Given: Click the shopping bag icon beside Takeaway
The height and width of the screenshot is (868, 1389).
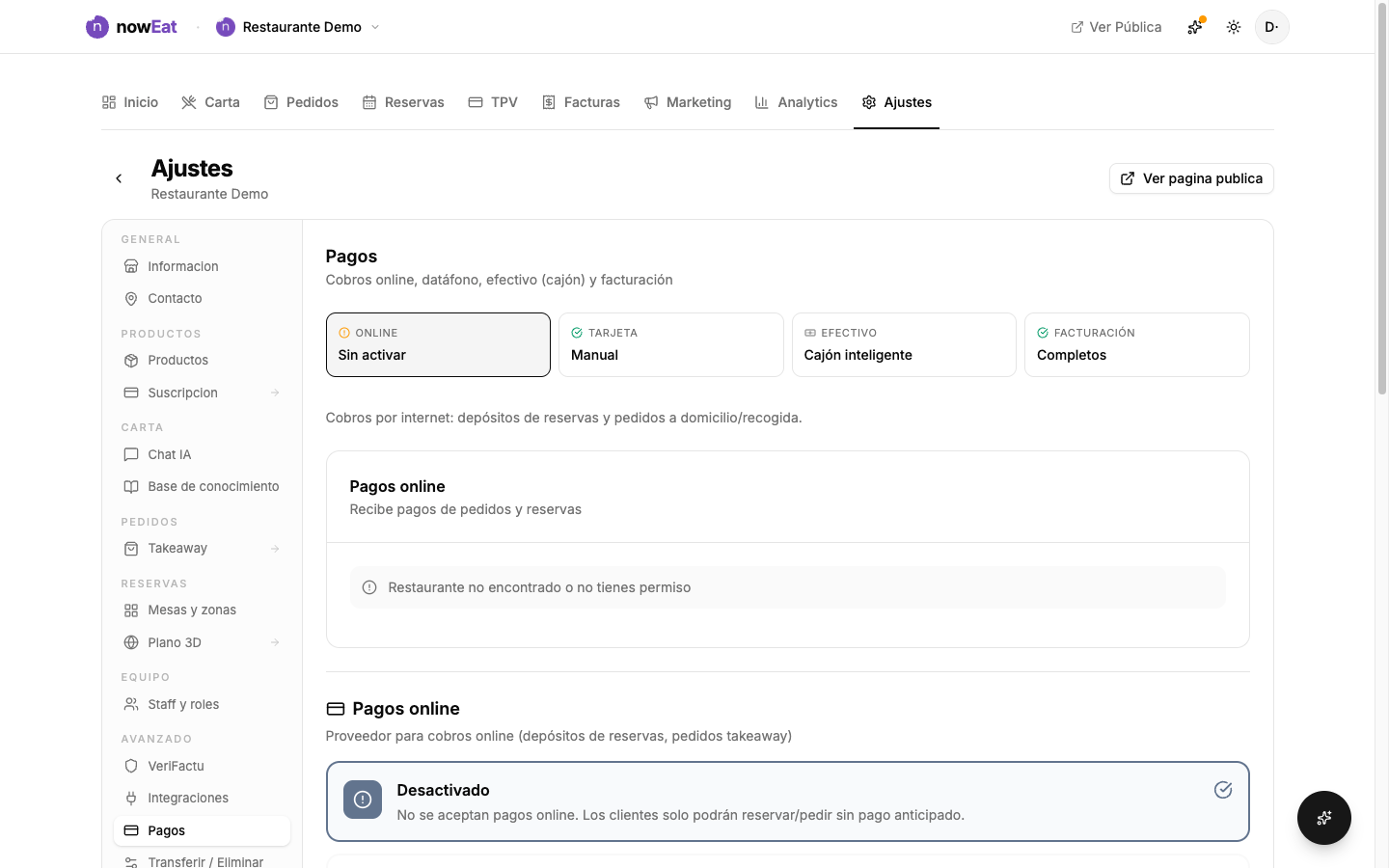Looking at the screenshot, I should click(x=131, y=549).
